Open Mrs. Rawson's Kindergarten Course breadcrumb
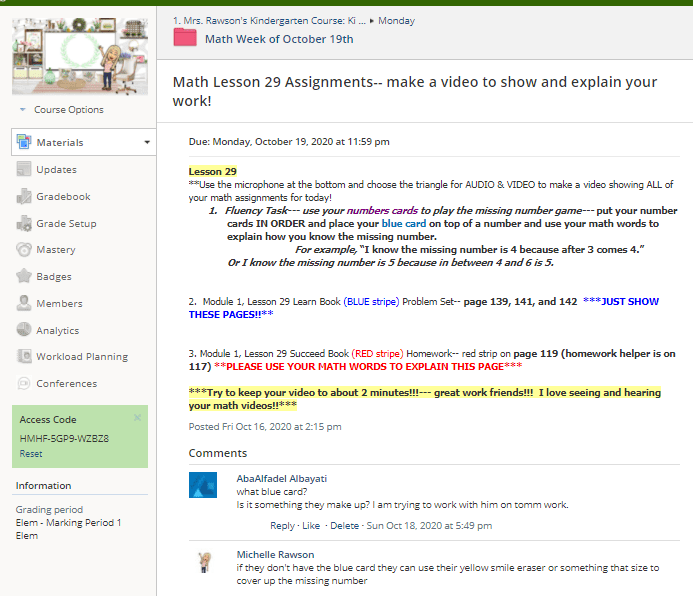 coord(269,21)
